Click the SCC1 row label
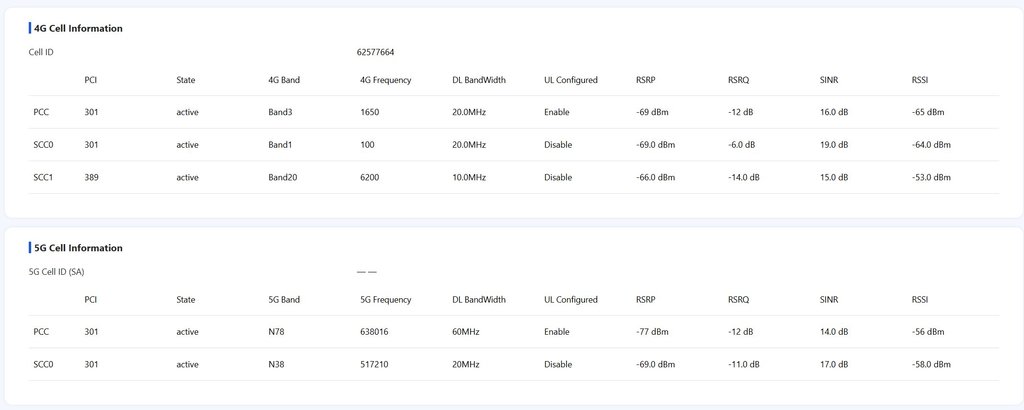1024x410 pixels. coord(43,177)
